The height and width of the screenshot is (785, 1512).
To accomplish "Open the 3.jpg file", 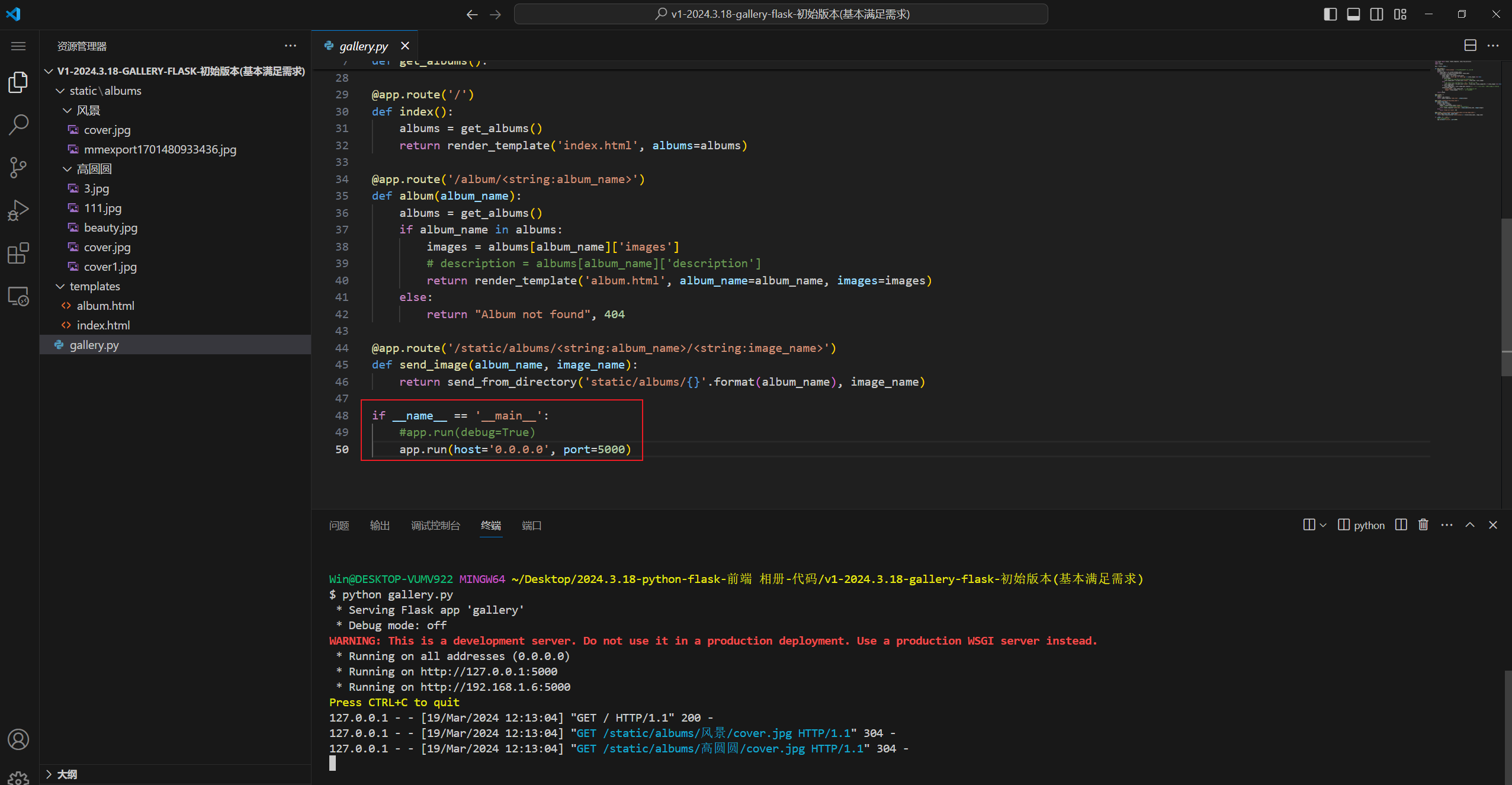I will (175, 188).
